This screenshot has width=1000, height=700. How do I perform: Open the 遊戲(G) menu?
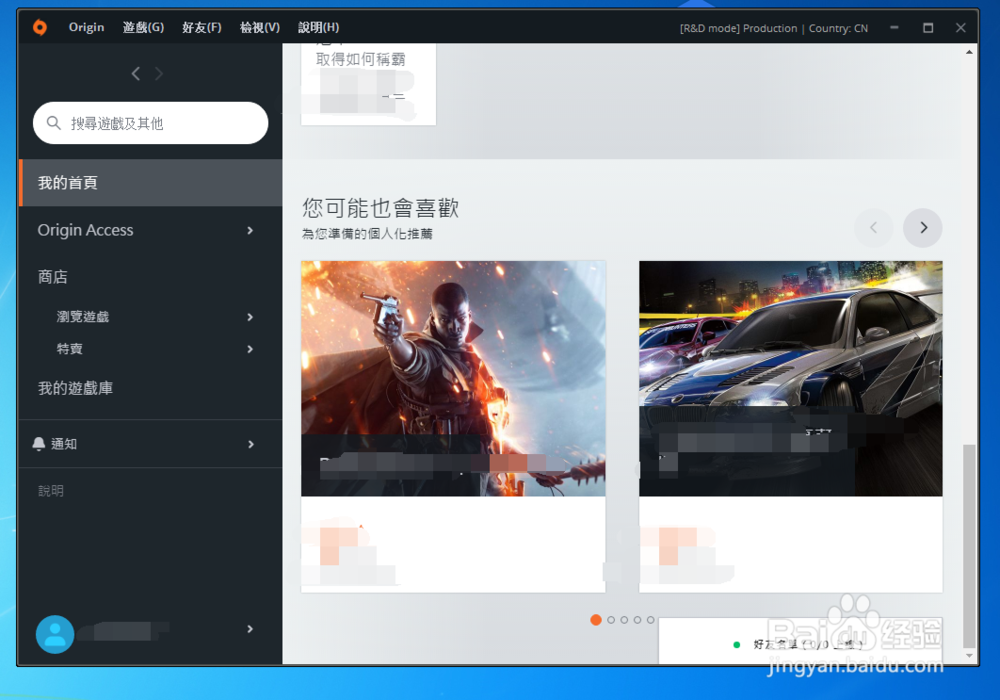143,27
